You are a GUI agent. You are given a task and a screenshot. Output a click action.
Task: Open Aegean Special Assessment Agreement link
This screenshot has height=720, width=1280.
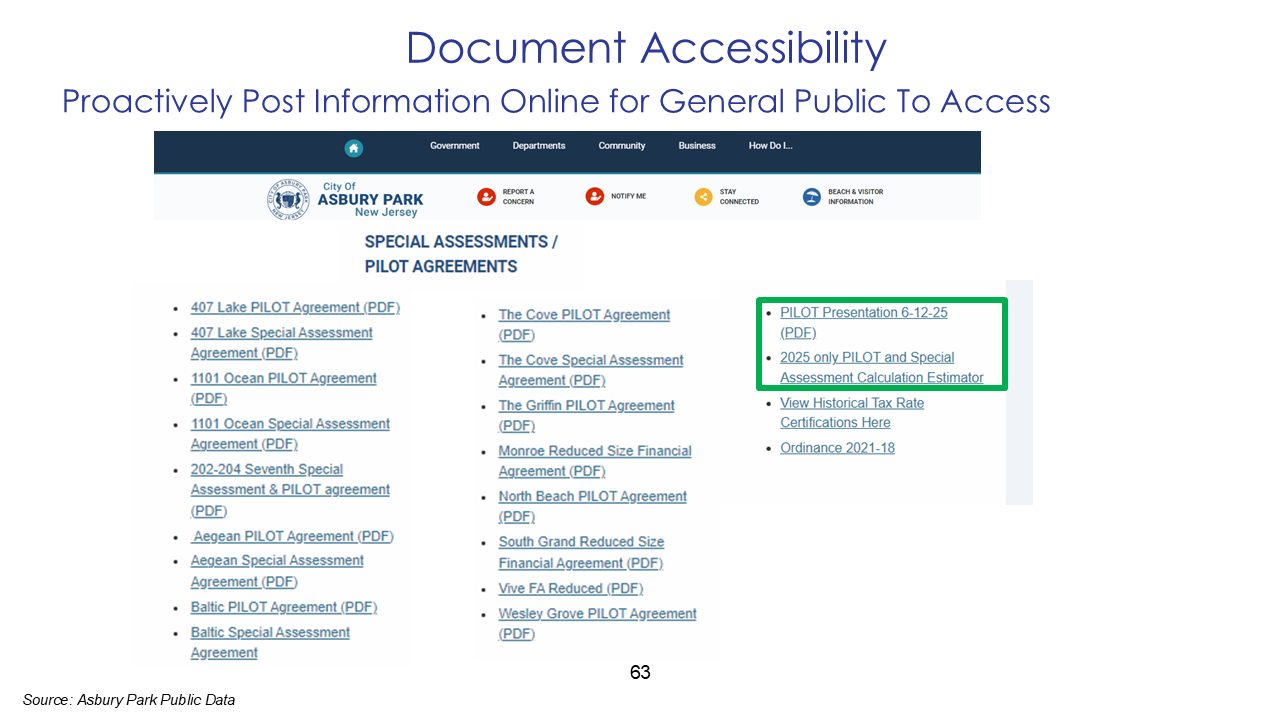[x=277, y=571]
